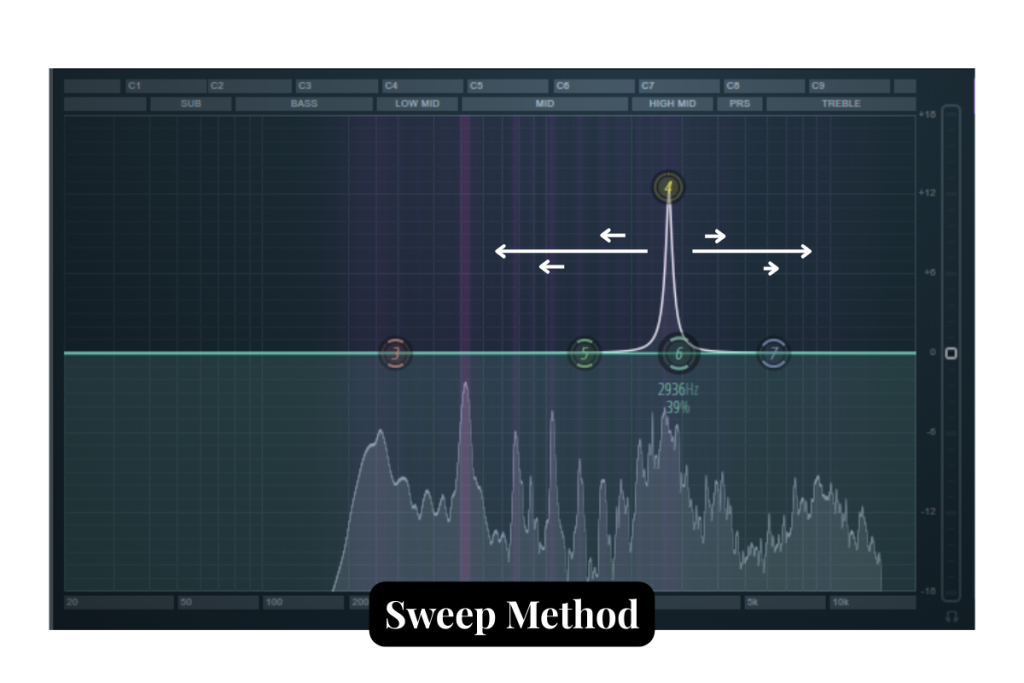This screenshot has height=683, width=1024.
Task: Select EQ band node 6
Action: point(679,353)
